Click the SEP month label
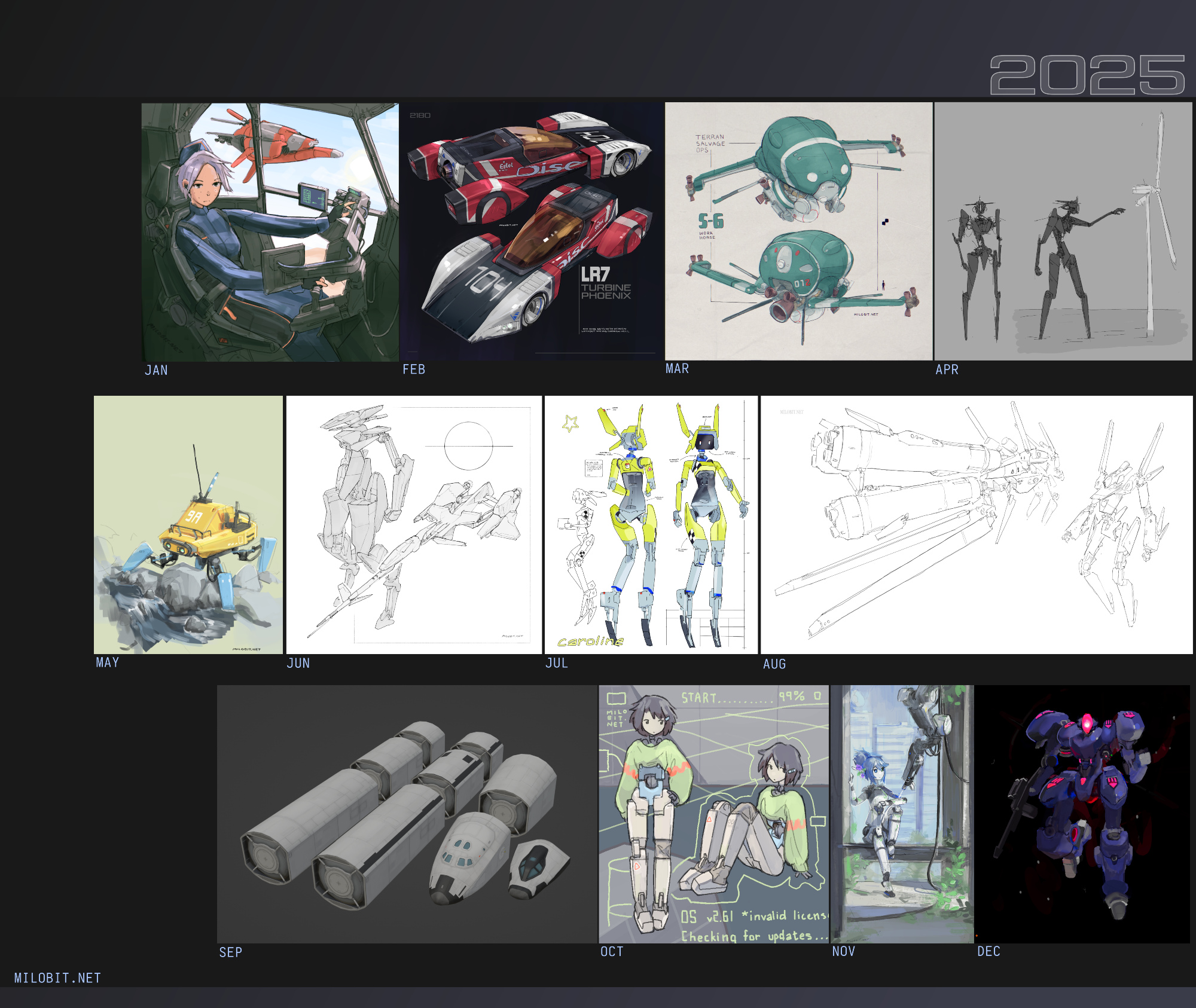This screenshot has width=1196, height=1008. tap(231, 952)
